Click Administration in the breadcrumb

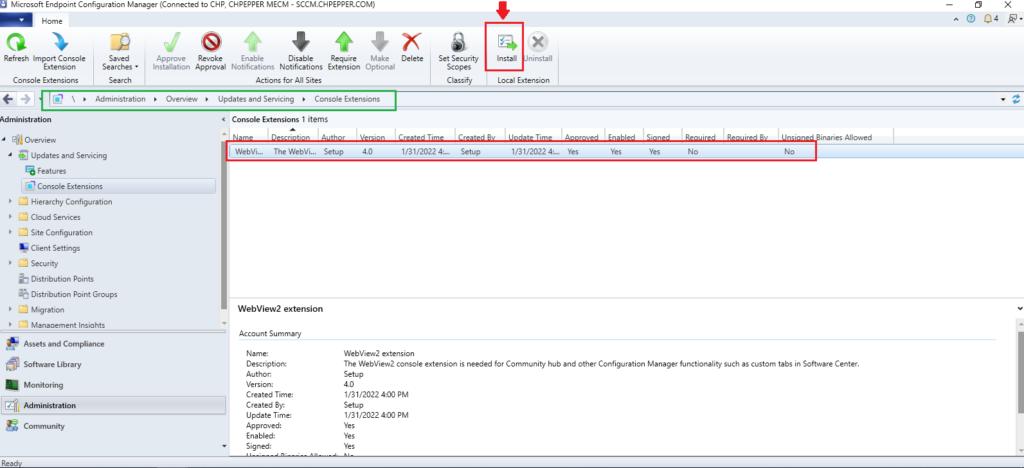[x=120, y=99]
